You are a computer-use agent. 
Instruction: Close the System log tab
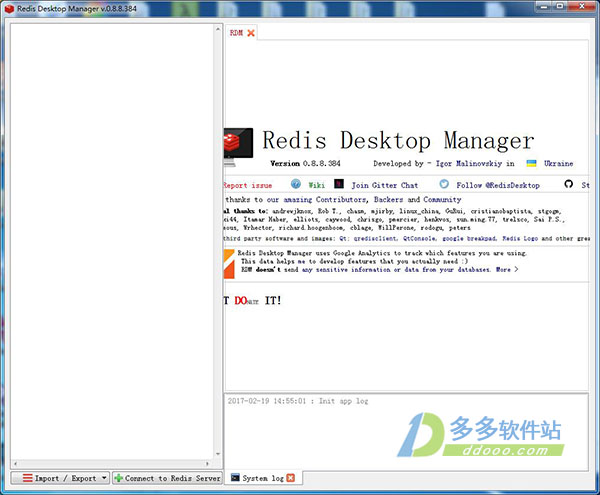[291, 478]
